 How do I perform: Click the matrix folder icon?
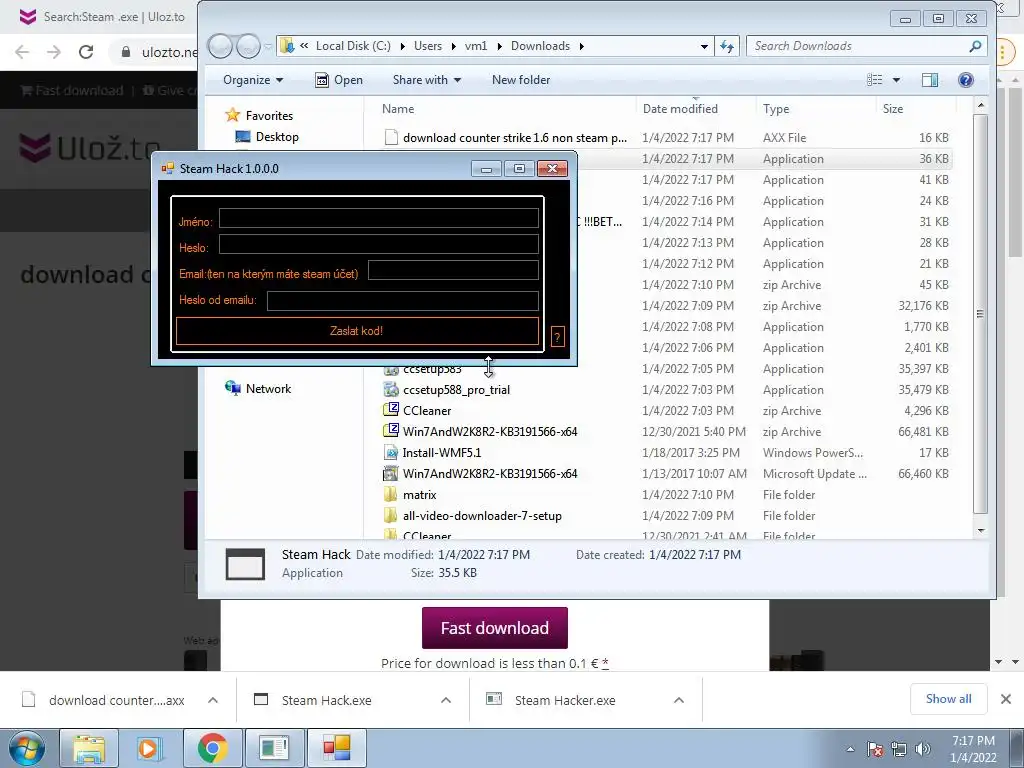pos(391,494)
